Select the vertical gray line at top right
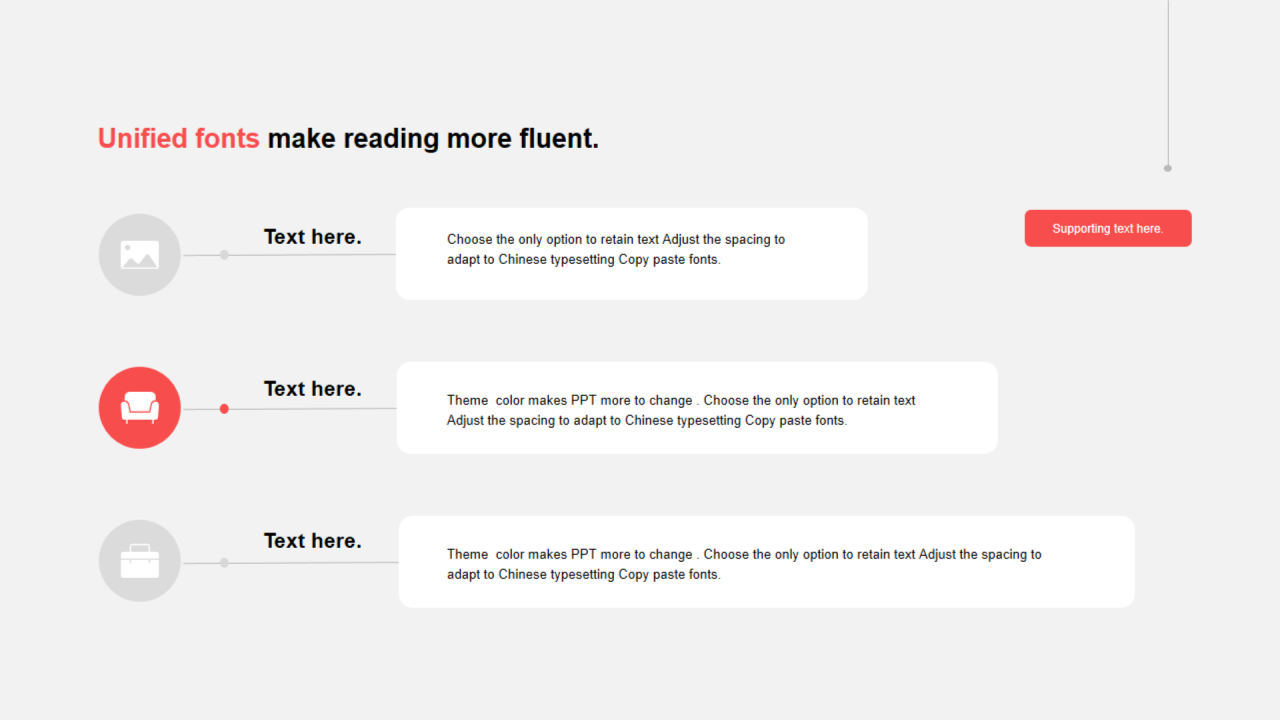 (x=1168, y=80)
